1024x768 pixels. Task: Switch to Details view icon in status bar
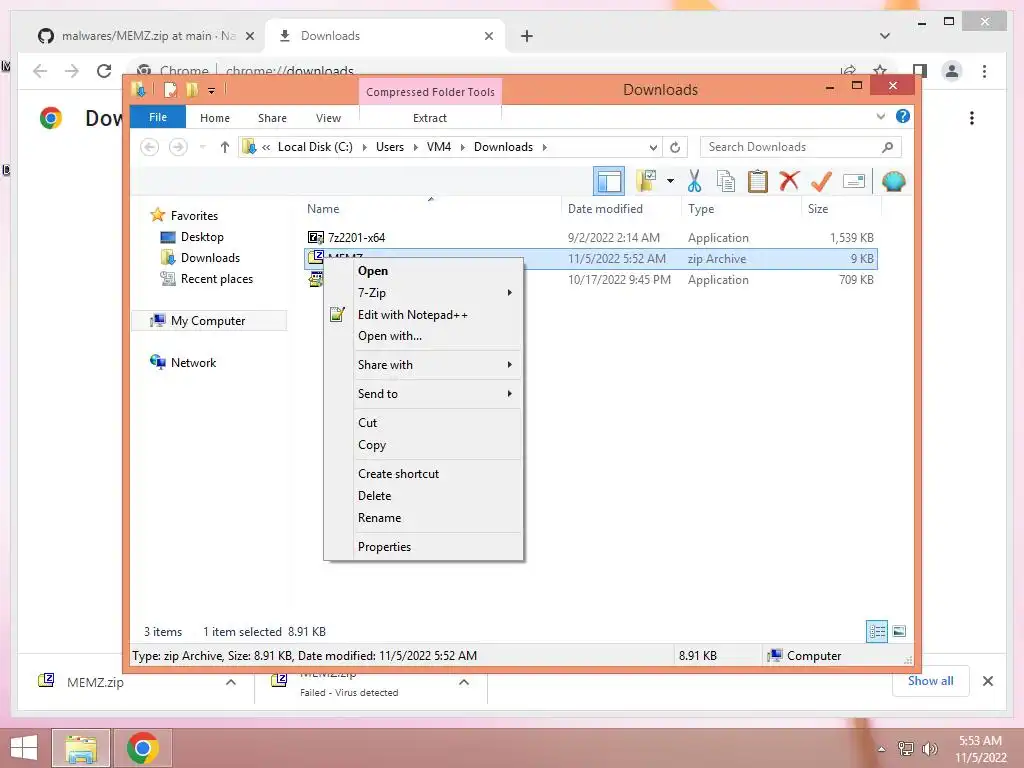[877, 632]
